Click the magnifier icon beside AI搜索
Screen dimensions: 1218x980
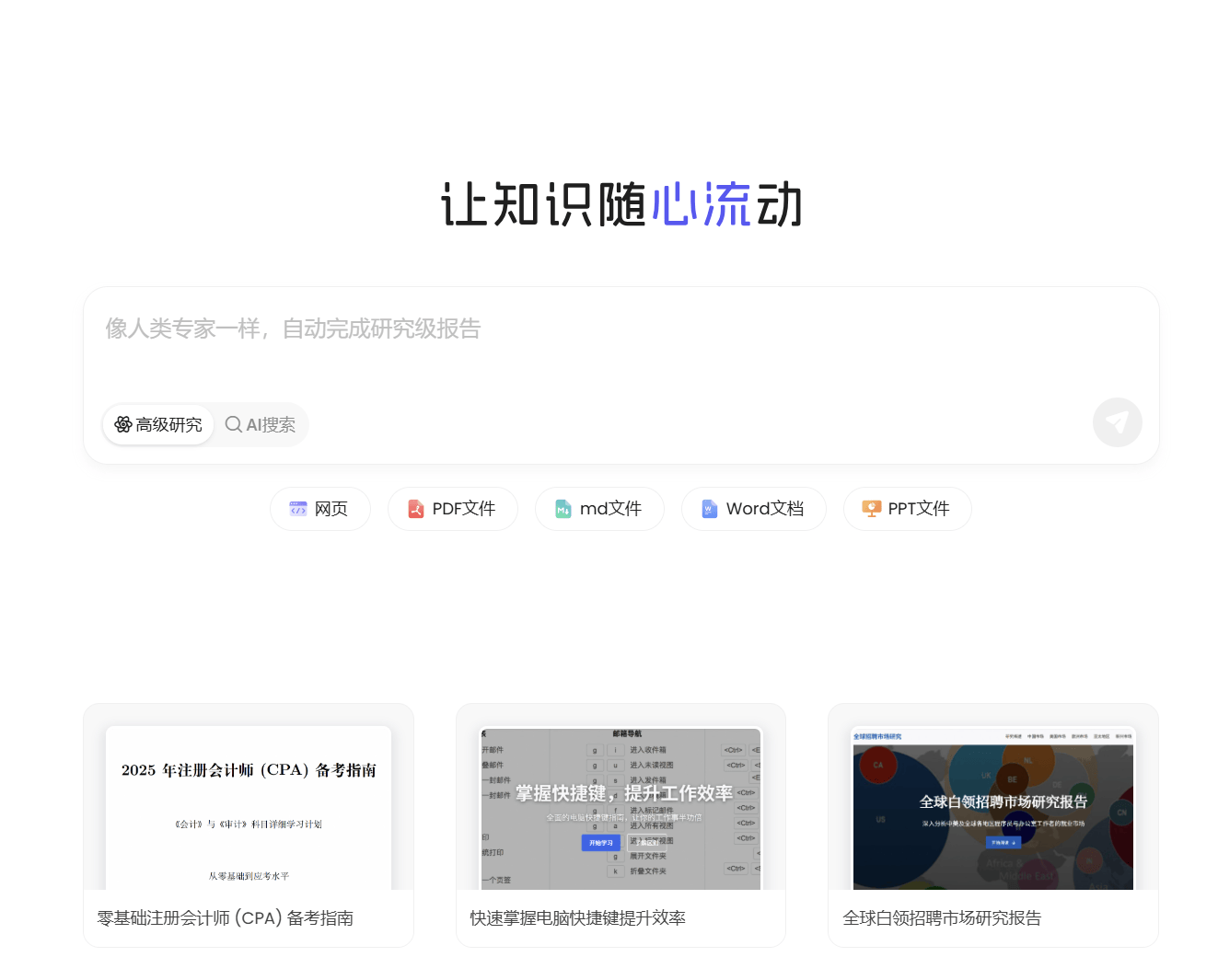coord(234,424)
